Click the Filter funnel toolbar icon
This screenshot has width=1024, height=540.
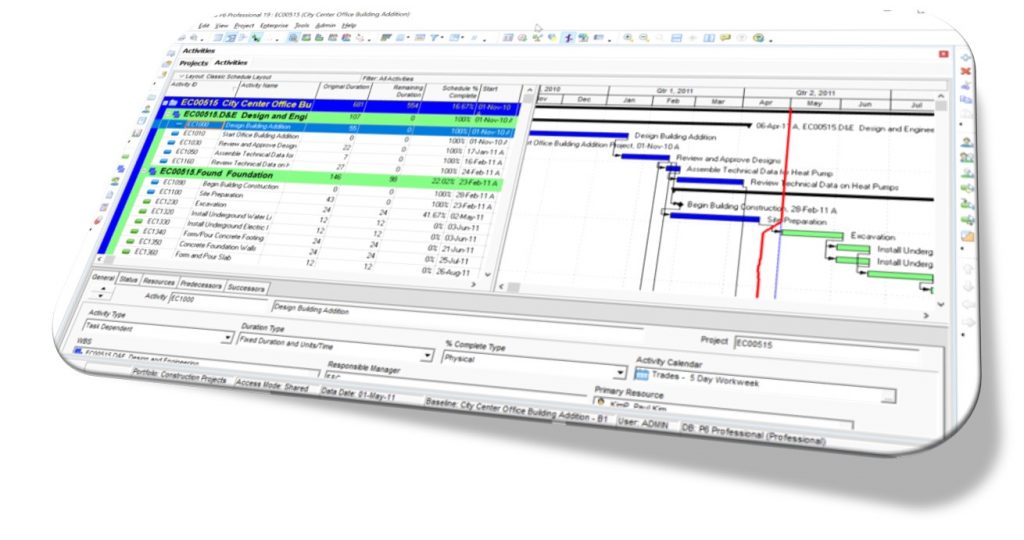pos(434,38)
